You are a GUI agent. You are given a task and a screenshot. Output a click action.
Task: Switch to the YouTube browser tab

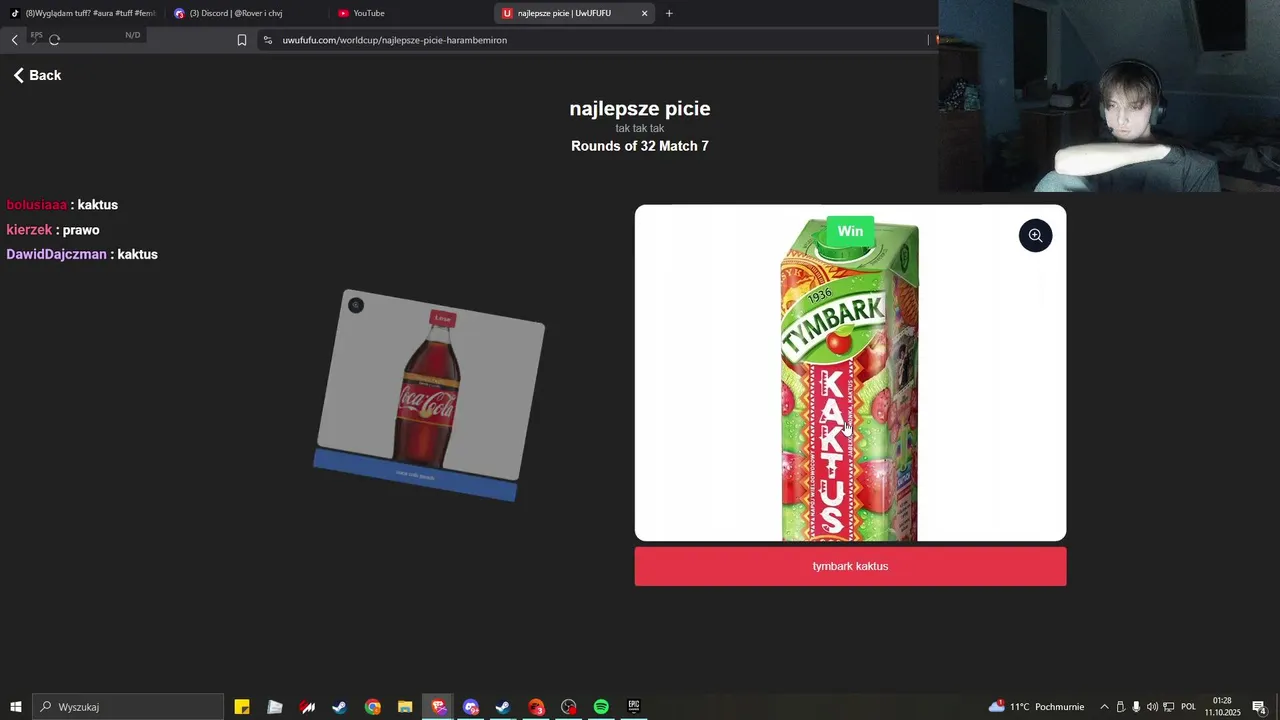coord(410,13)
